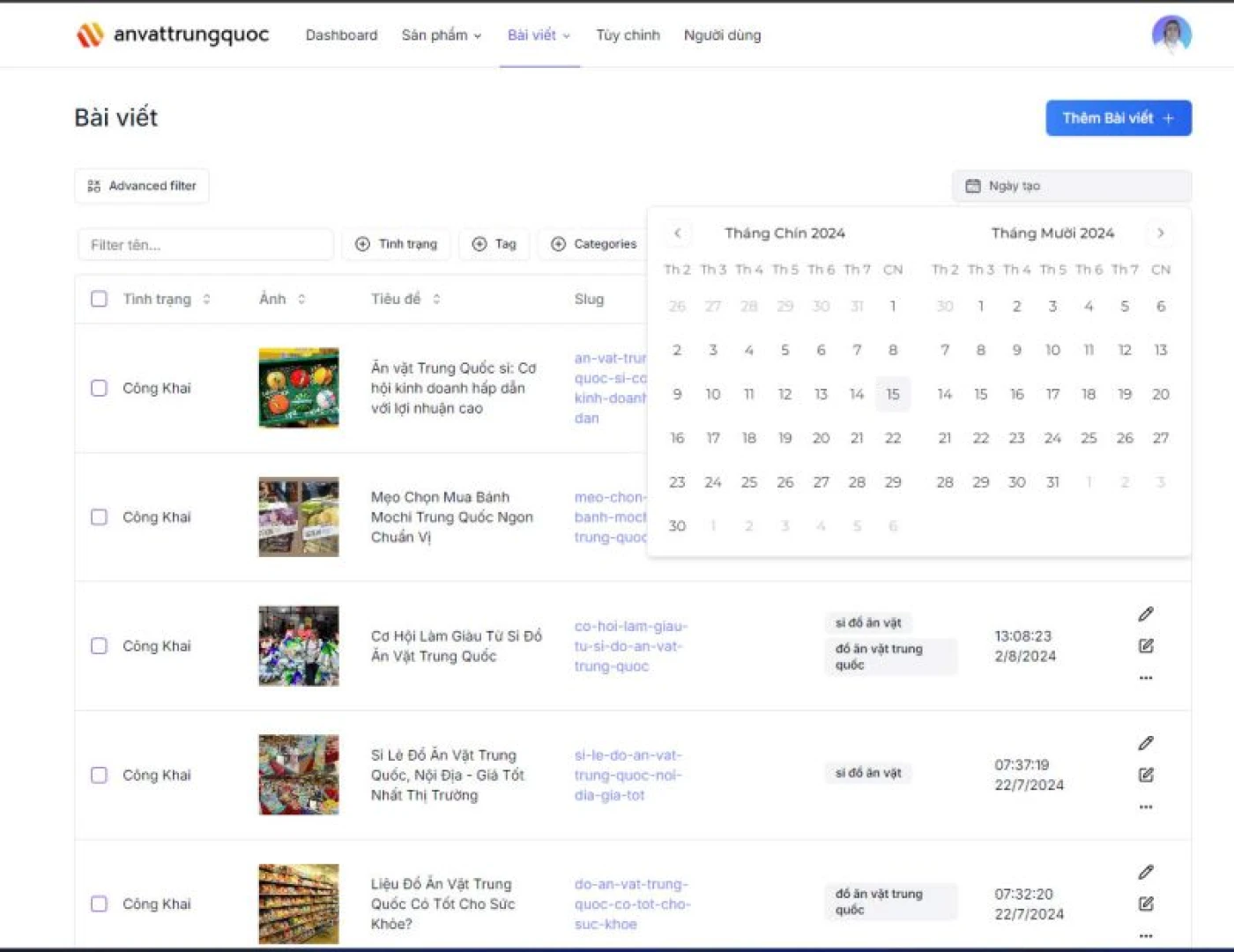This screenshot has height=952, width=1234.
Task: Toggle the select-all checkbox in table header
Action: pos(100,299)
